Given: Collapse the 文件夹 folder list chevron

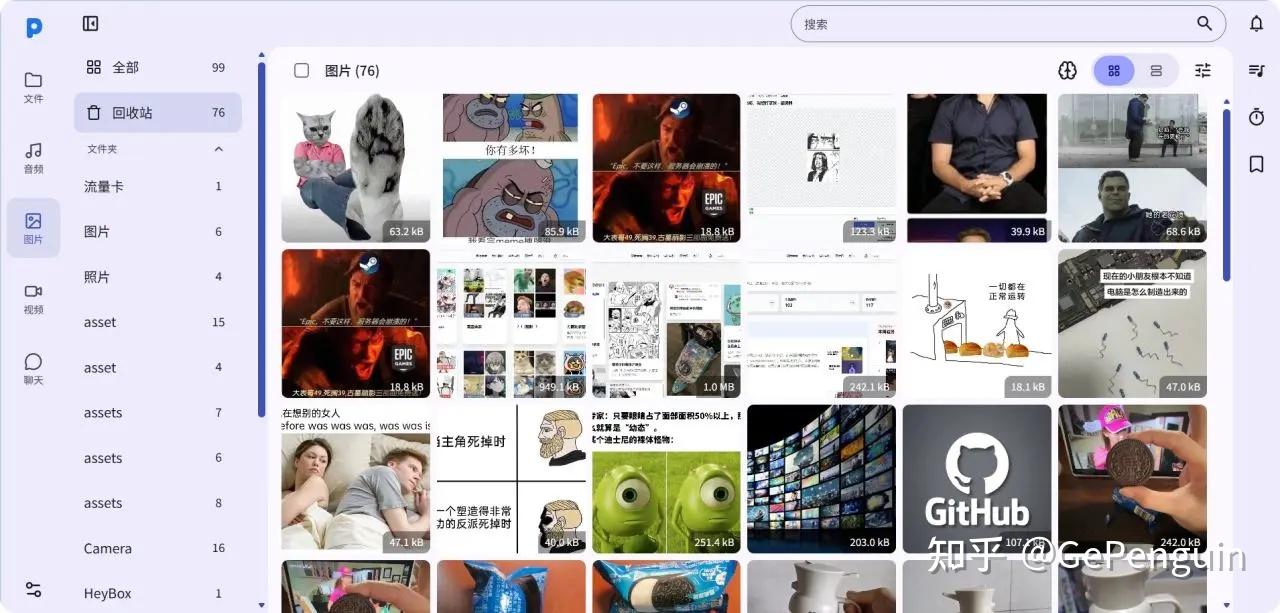Looking at the screenshot, I should pyautogui.click(x=219, y=149).
